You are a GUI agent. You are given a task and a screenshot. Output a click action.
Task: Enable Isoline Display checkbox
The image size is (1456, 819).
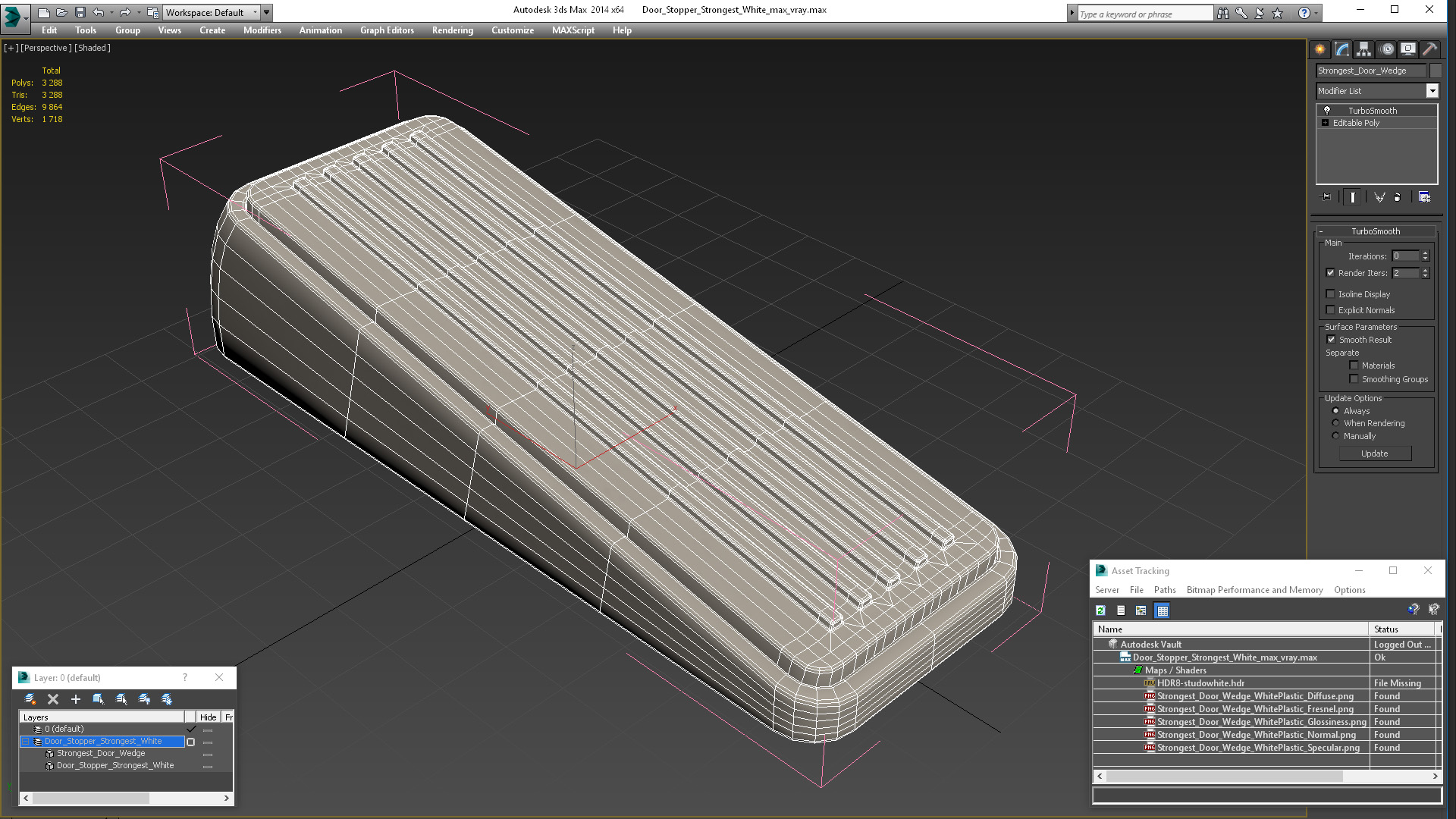(x=1330, y=294)
